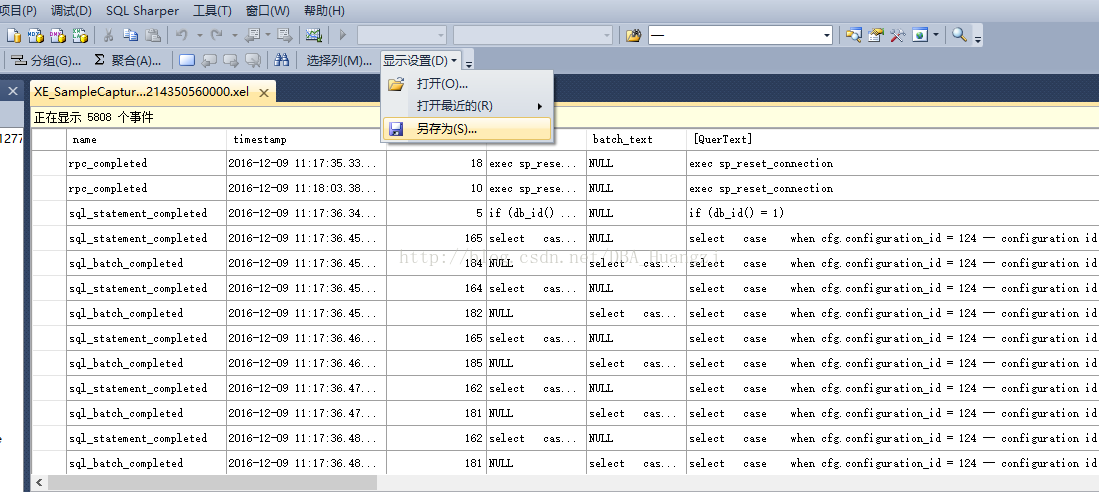Click the Cut scissors icon
1099x492 pixels.
[x=109, y=35]
